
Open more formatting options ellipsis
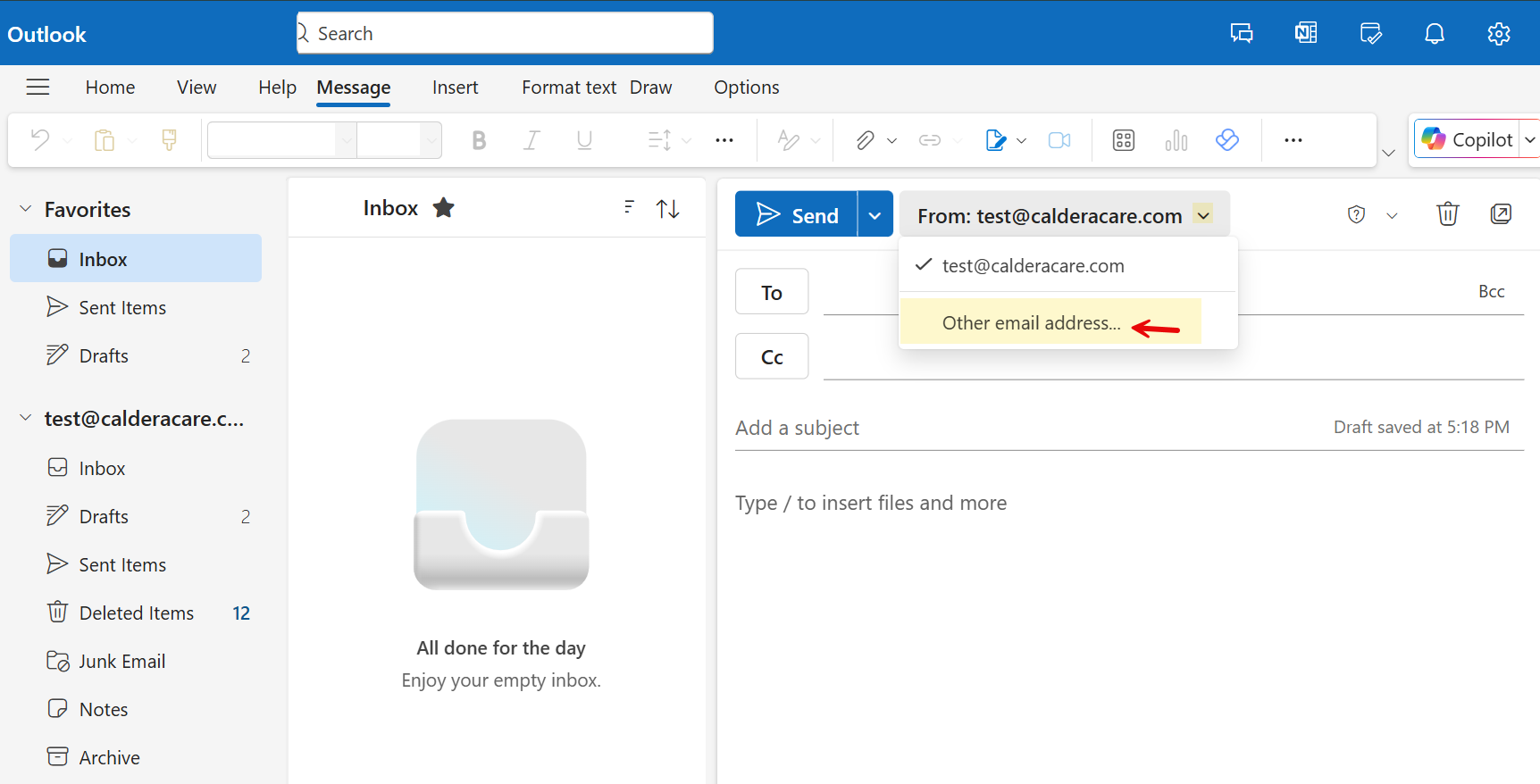tap(724, 140)
